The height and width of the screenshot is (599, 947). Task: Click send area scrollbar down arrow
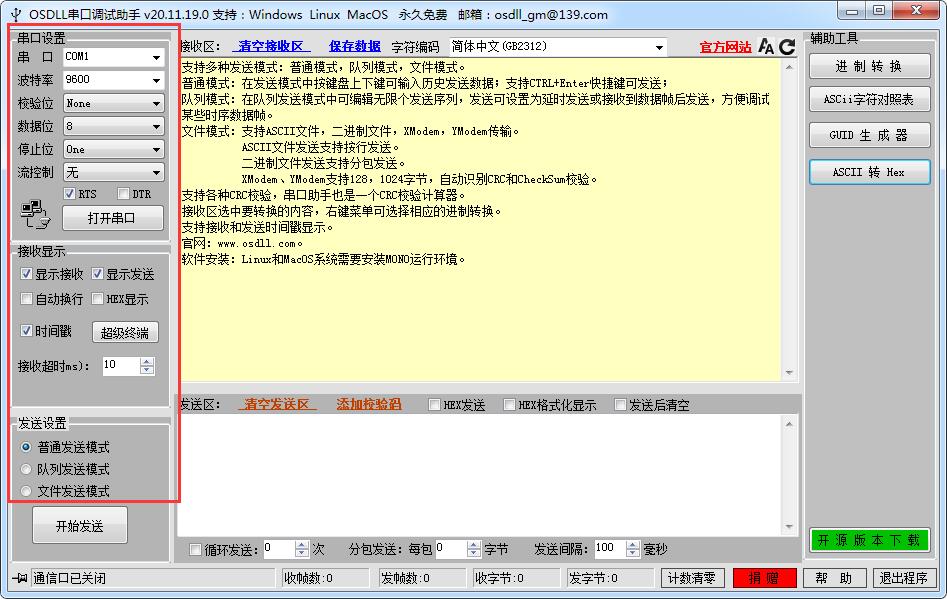pos(789,527)
